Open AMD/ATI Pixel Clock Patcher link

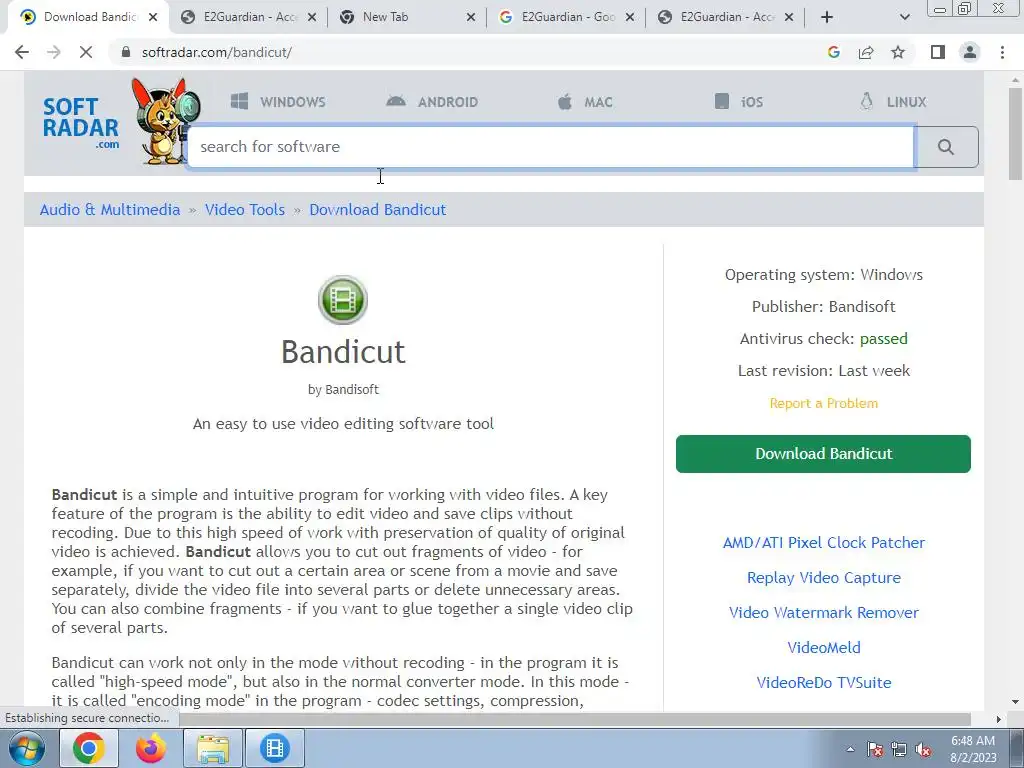click(824, 543)
